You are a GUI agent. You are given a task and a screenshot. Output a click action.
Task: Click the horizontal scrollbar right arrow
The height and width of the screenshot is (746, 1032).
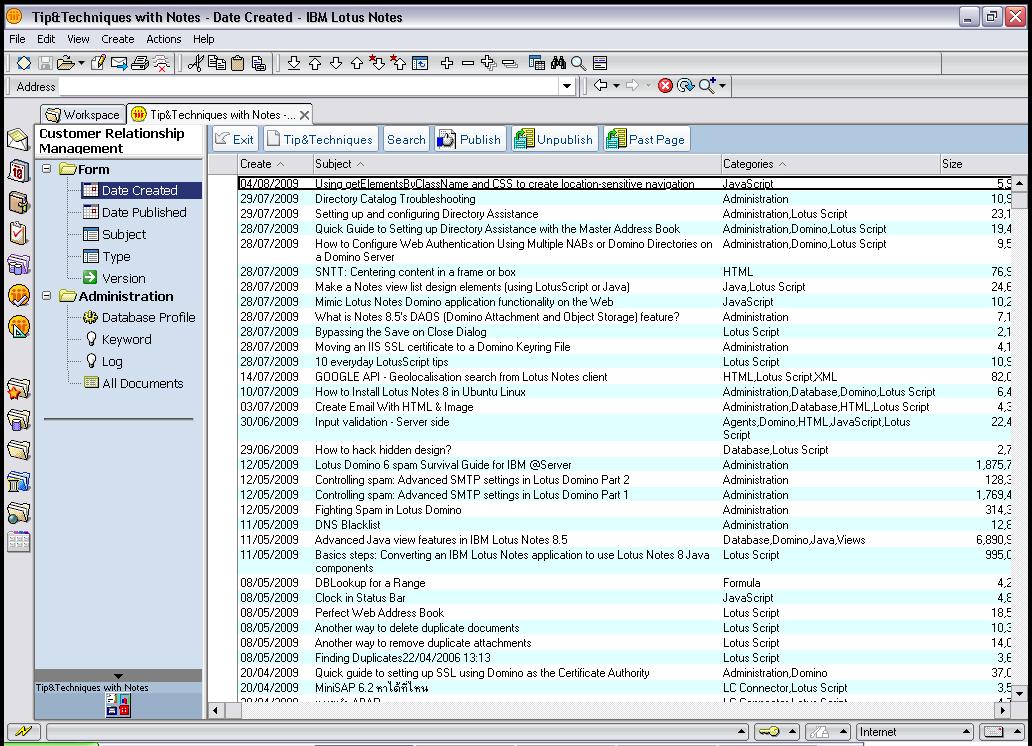1002,710
